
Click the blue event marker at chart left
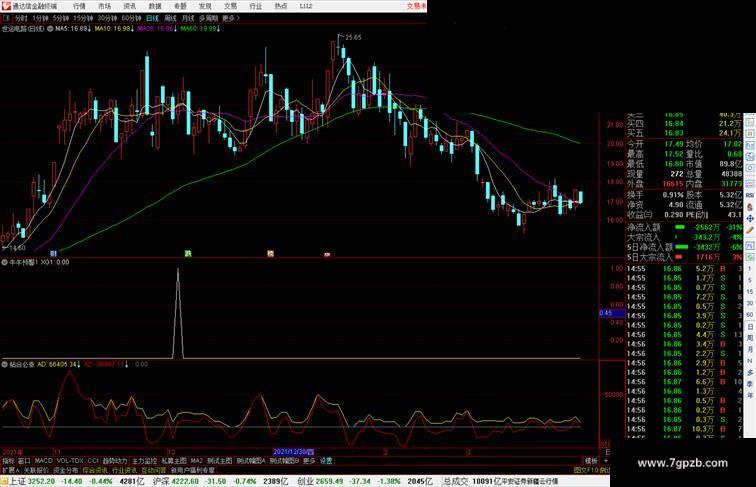[54, 253]
